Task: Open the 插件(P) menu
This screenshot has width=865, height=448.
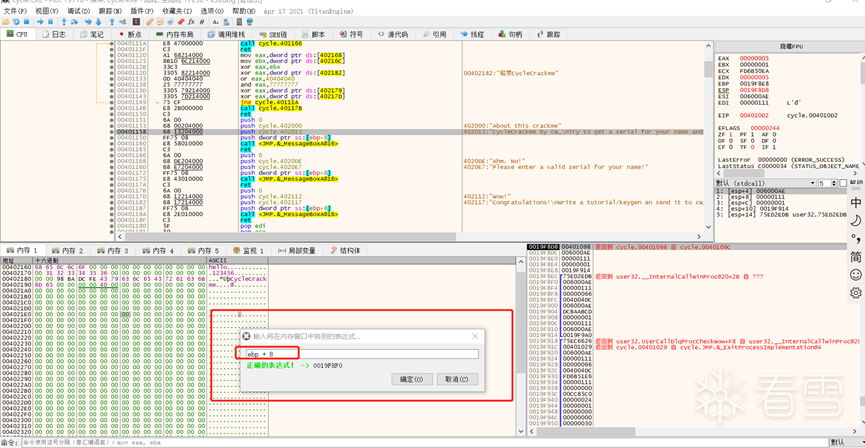Action: [x=141, y=11]
